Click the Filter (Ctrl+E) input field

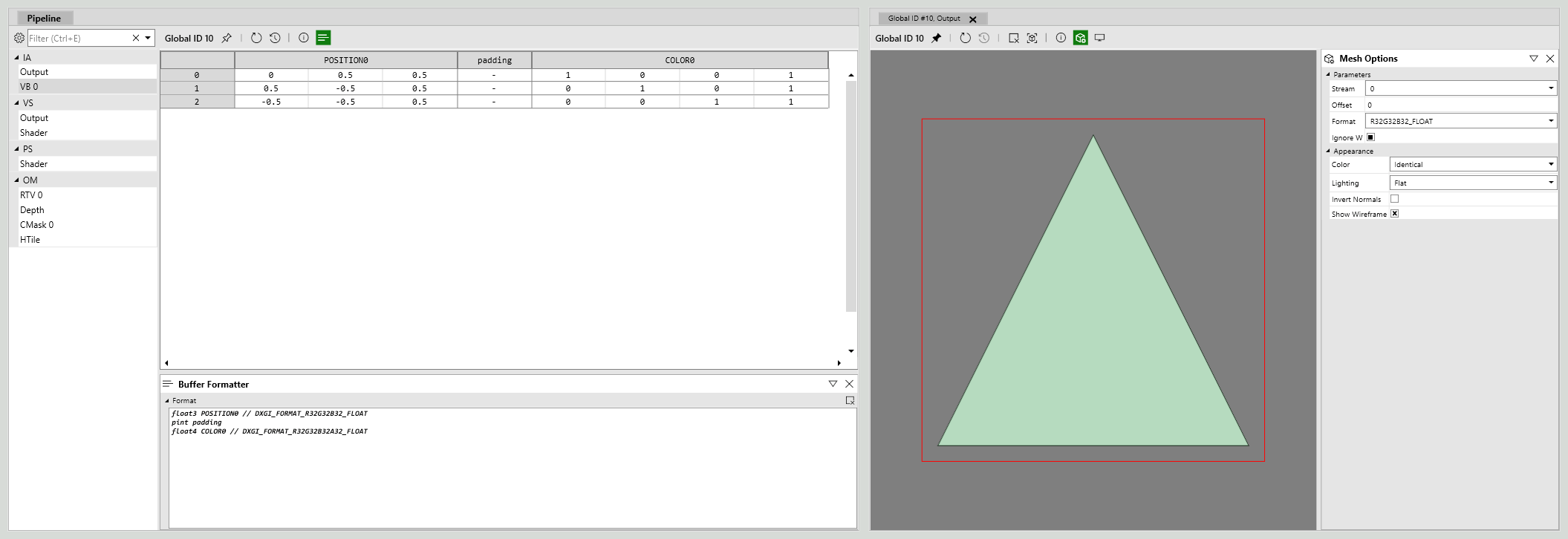coord(79,38)
